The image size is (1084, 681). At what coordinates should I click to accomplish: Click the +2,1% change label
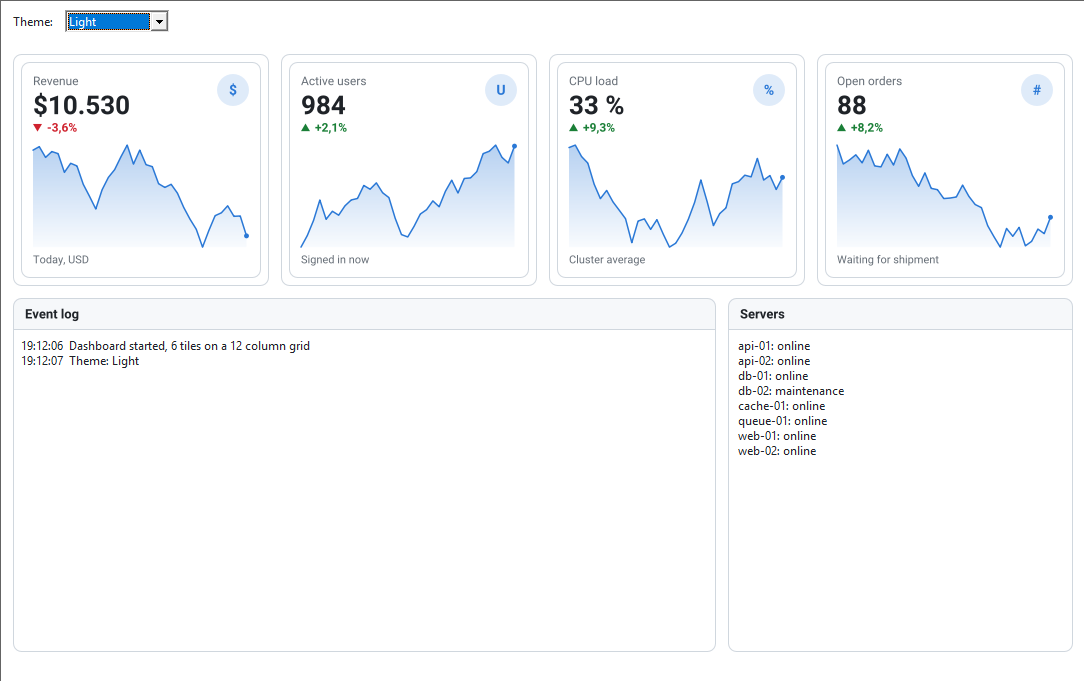pyautogui.click(x=330, y=128)
